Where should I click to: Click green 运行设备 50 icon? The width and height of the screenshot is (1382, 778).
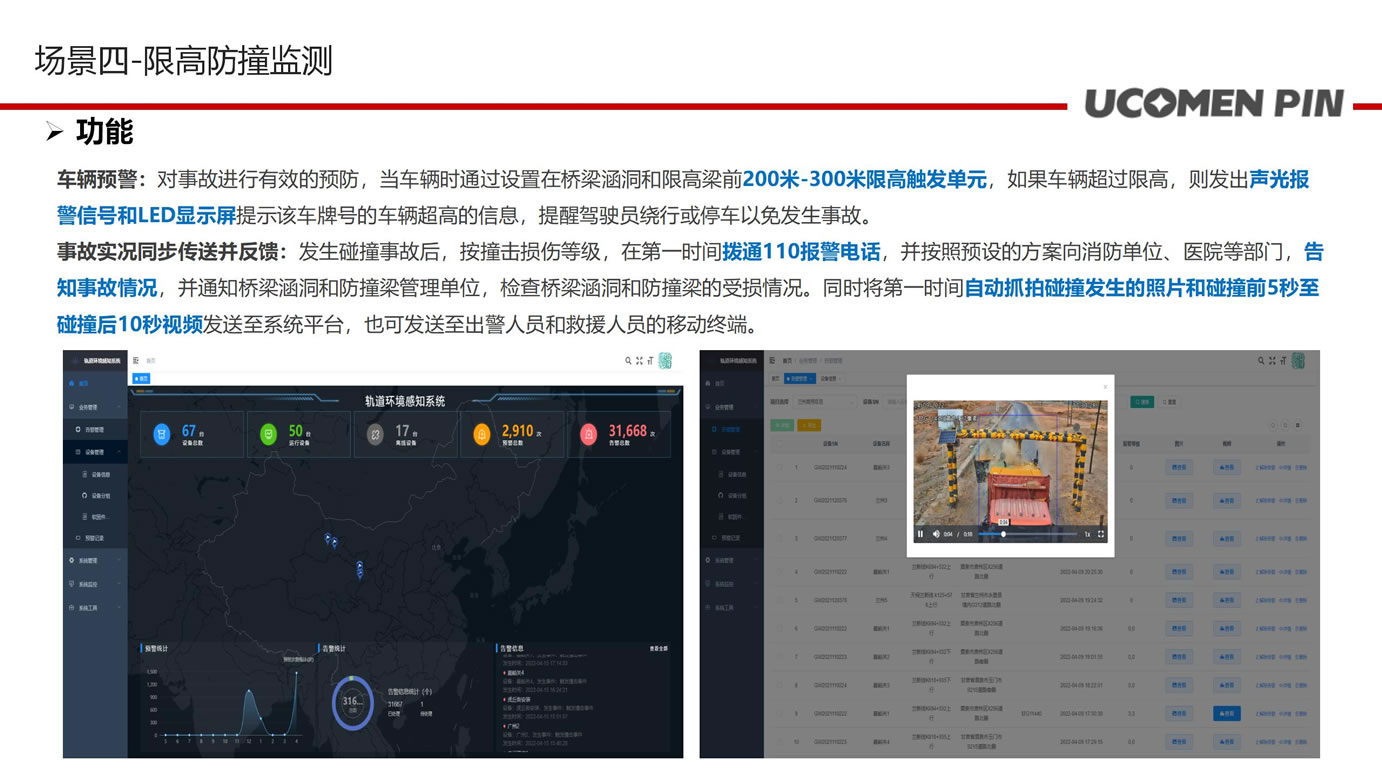(x=267, y=434)
